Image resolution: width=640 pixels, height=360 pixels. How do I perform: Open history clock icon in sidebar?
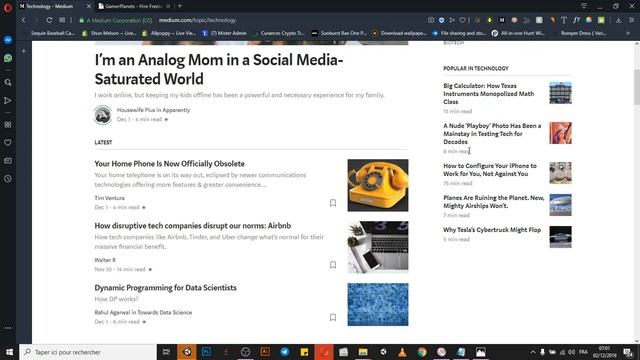tap(8, 178)
